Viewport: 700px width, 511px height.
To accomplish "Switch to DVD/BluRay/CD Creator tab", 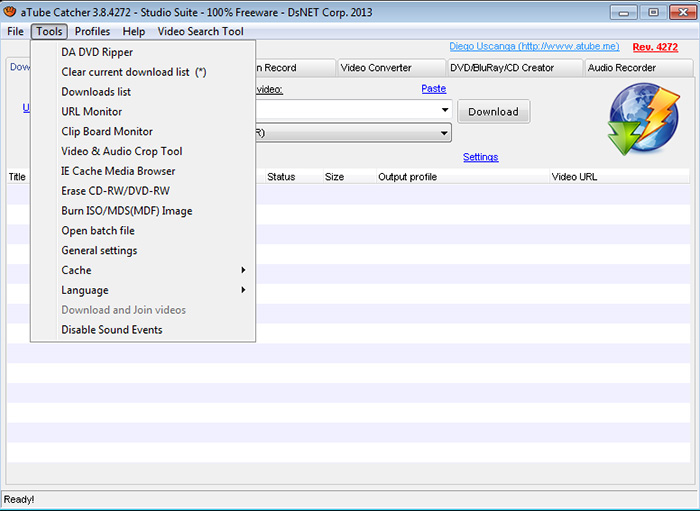I will click(515, 68).
